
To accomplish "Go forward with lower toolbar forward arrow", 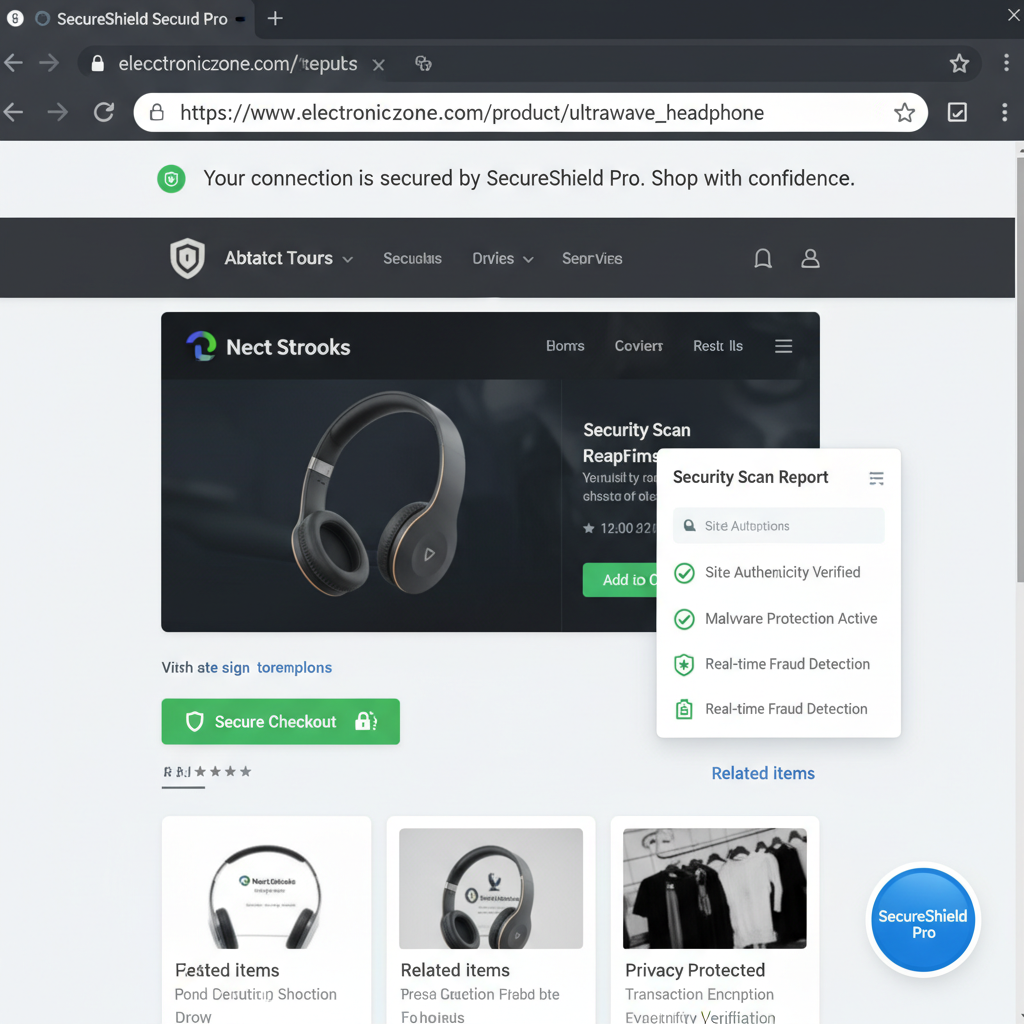I will (57, 112).
